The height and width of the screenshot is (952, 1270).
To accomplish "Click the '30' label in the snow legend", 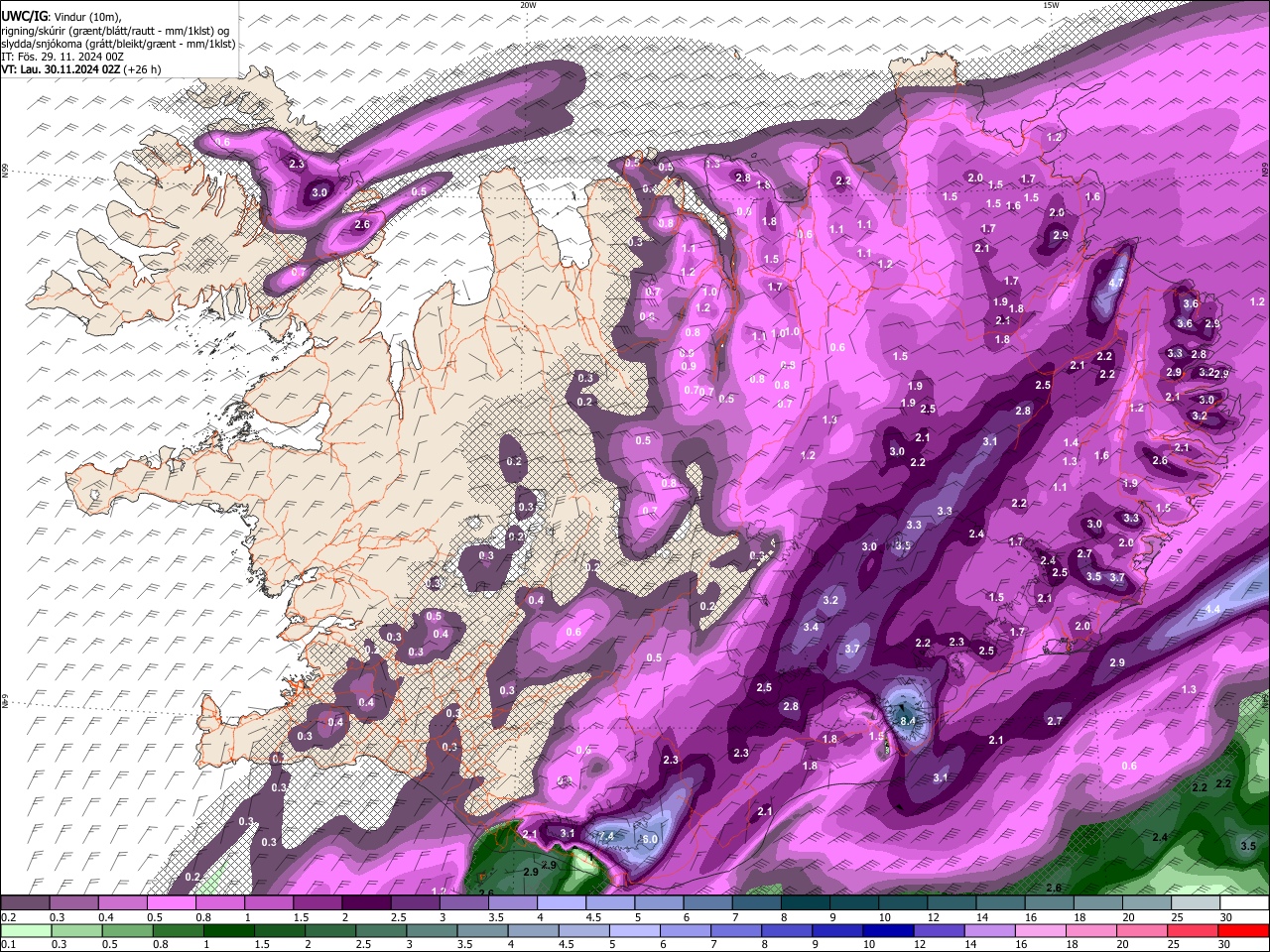I will (1226, 917).
